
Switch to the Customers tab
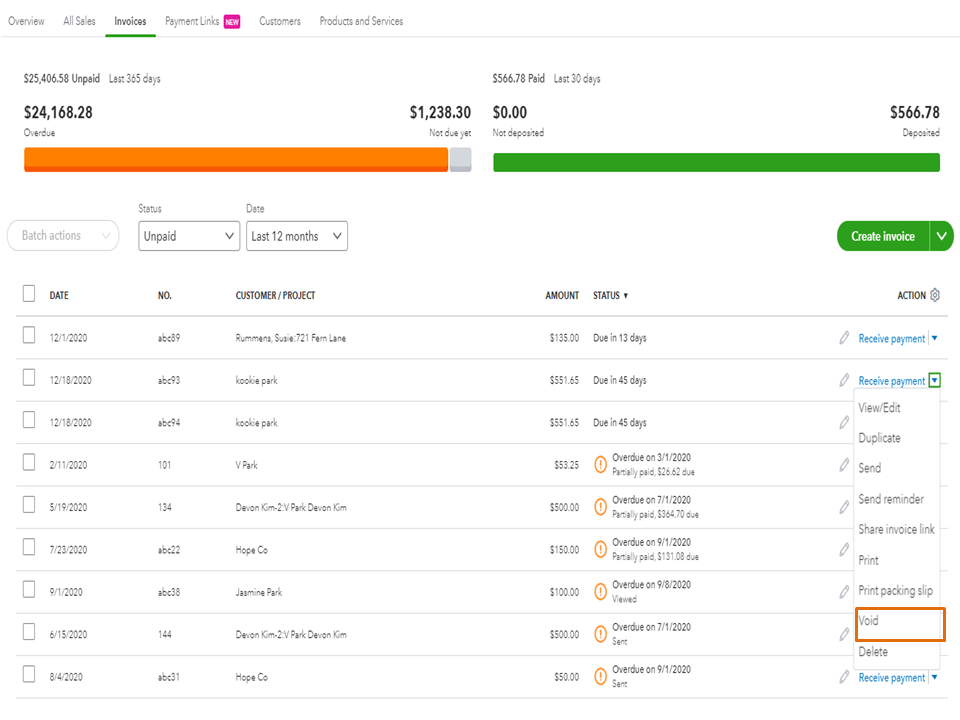click(280, 21)
